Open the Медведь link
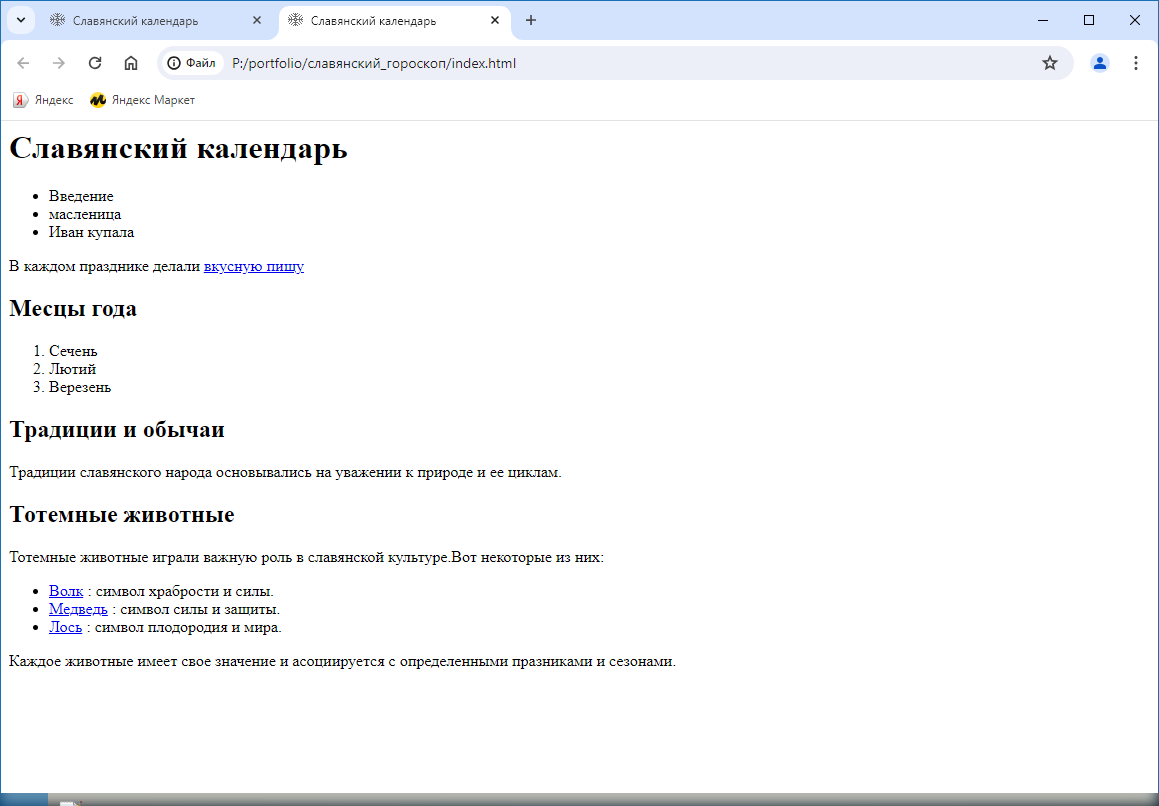The width and height of the screenshot is (1159, 806). (x=78, y=610)
